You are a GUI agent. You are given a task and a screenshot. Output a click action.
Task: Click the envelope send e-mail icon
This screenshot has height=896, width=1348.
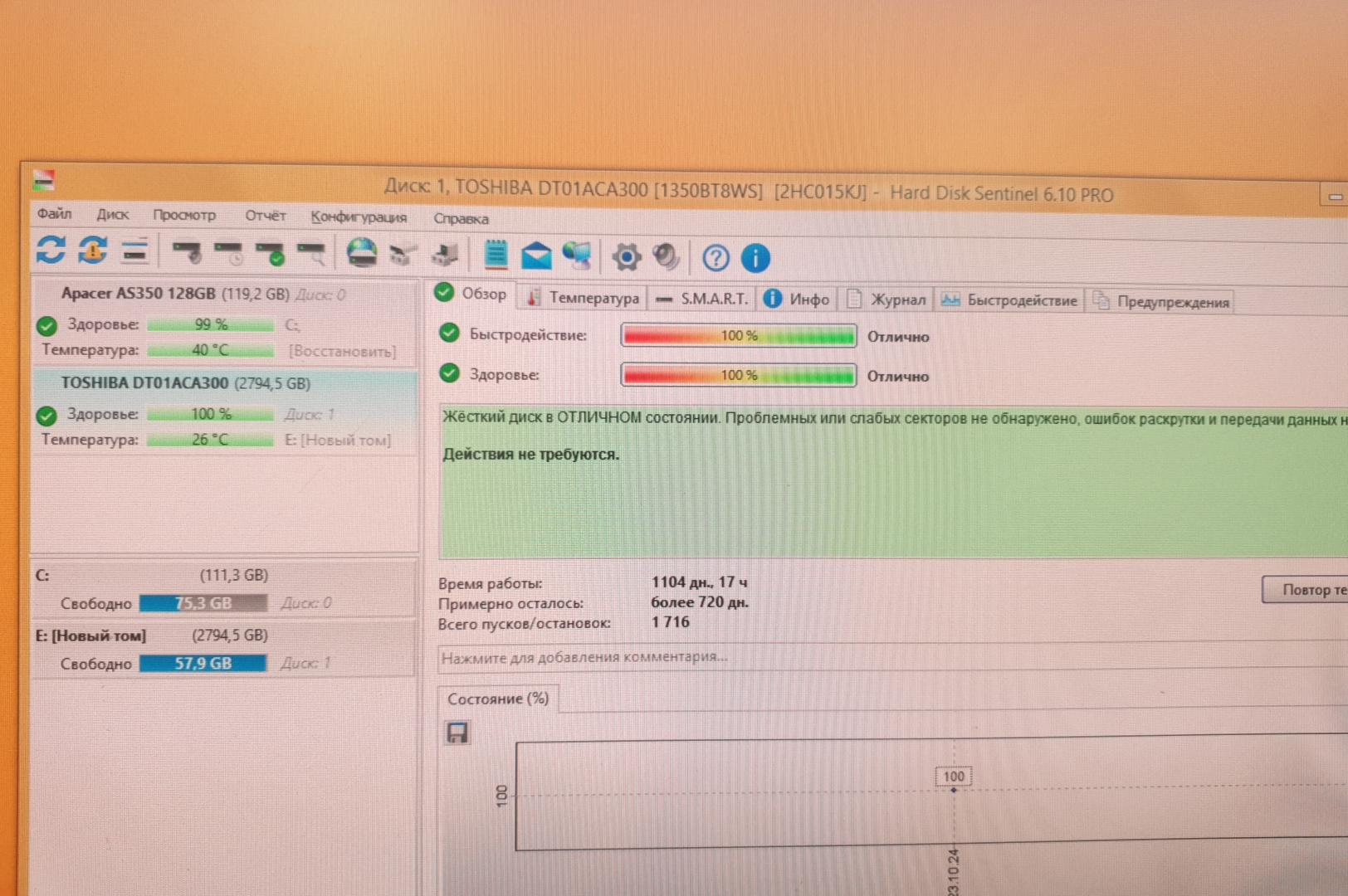536,256
